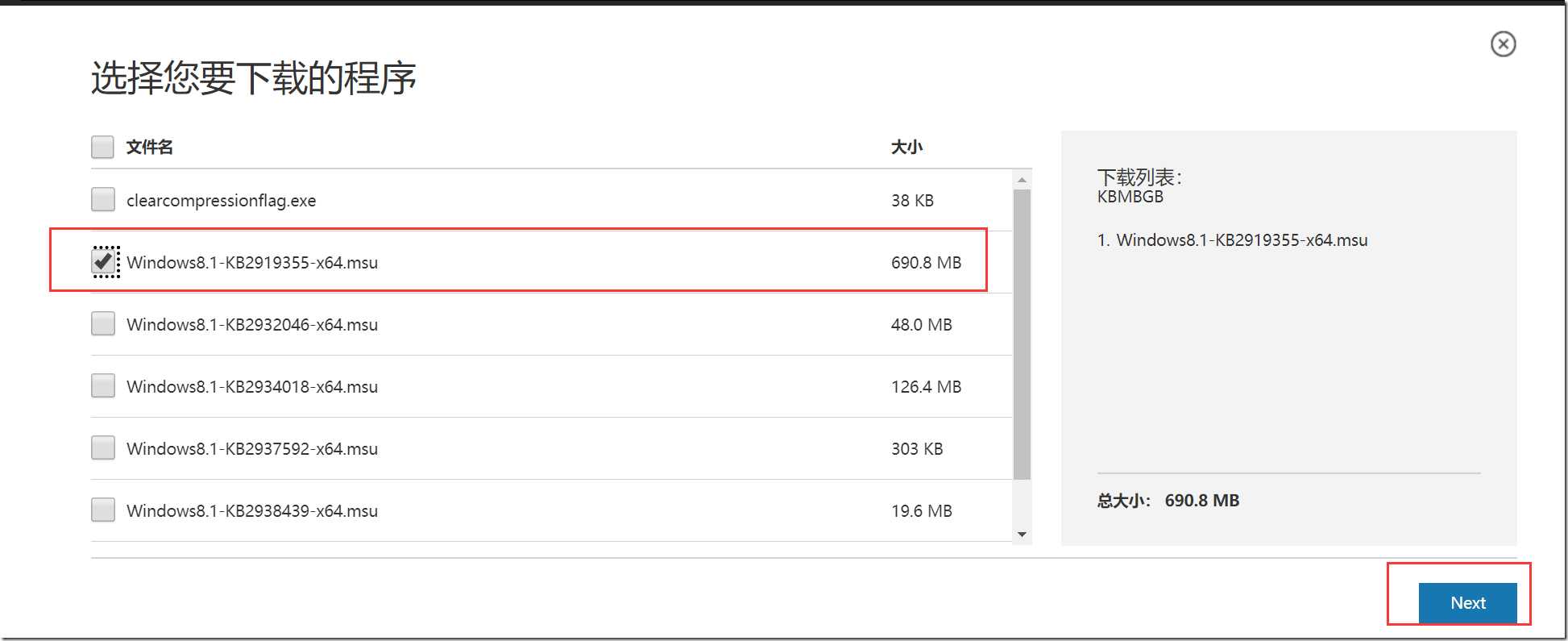Click the 文件名 column header
This screenshot has height=641, width=1568.
coord(150,147)
